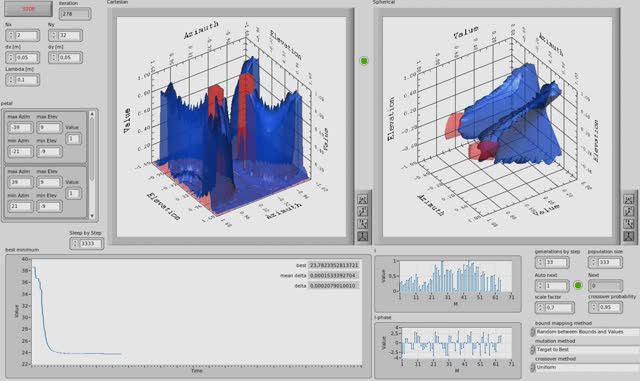Toggle the green LED beside Auto next
The image size is (640, 381).
point(578,285)
